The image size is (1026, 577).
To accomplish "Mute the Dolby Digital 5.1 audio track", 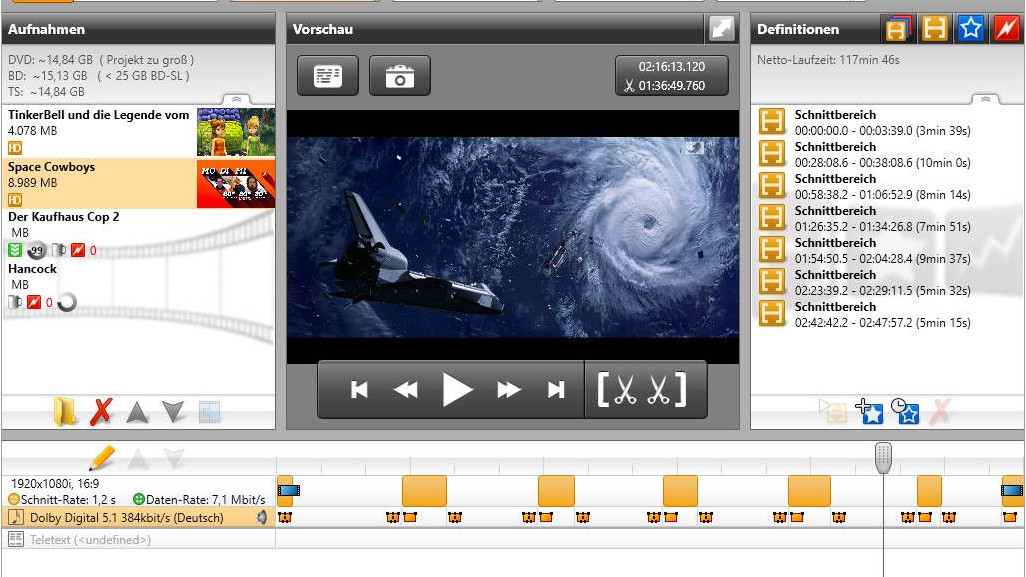I will click(x=262, y=518).
